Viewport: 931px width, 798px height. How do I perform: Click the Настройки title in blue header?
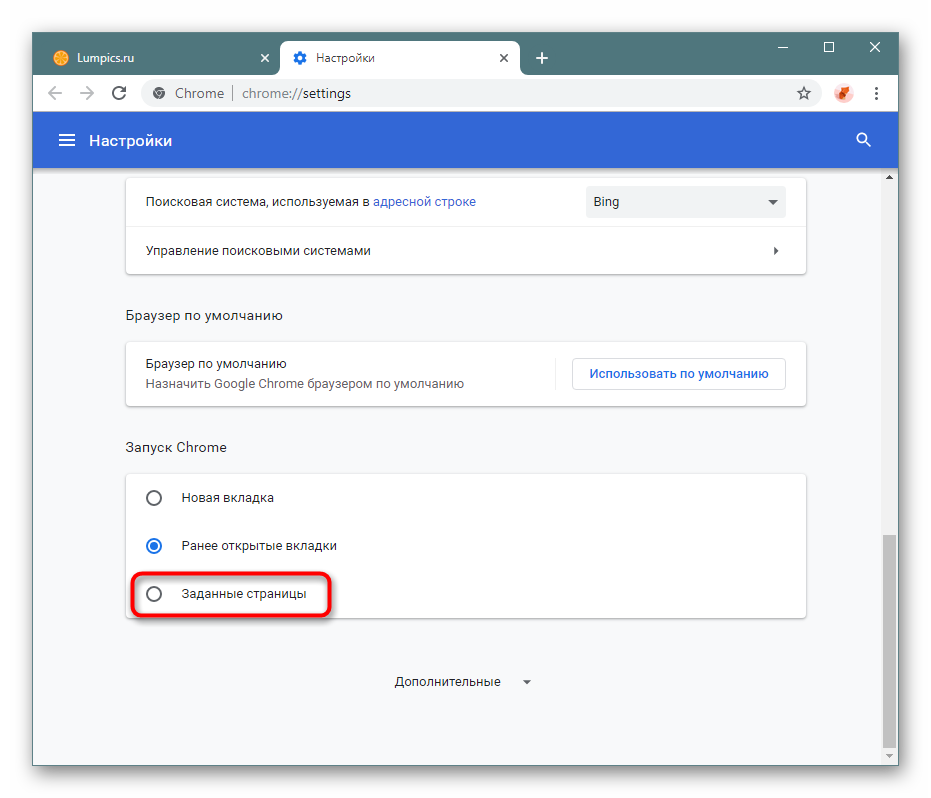(131, 141)
